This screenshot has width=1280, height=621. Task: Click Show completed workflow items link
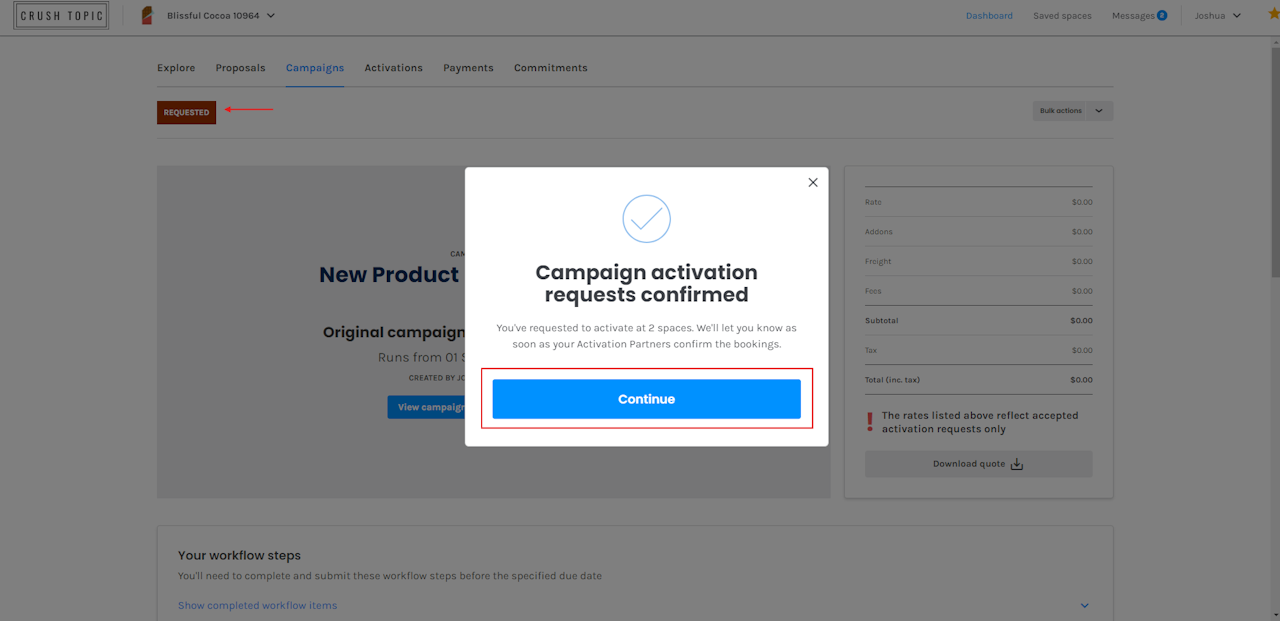257,606
